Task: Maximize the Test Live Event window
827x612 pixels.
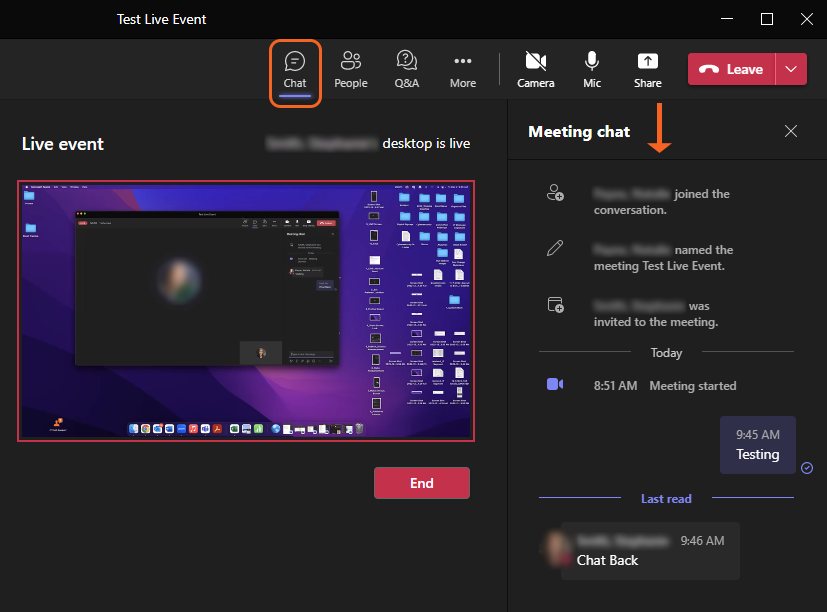Action: 766,19
